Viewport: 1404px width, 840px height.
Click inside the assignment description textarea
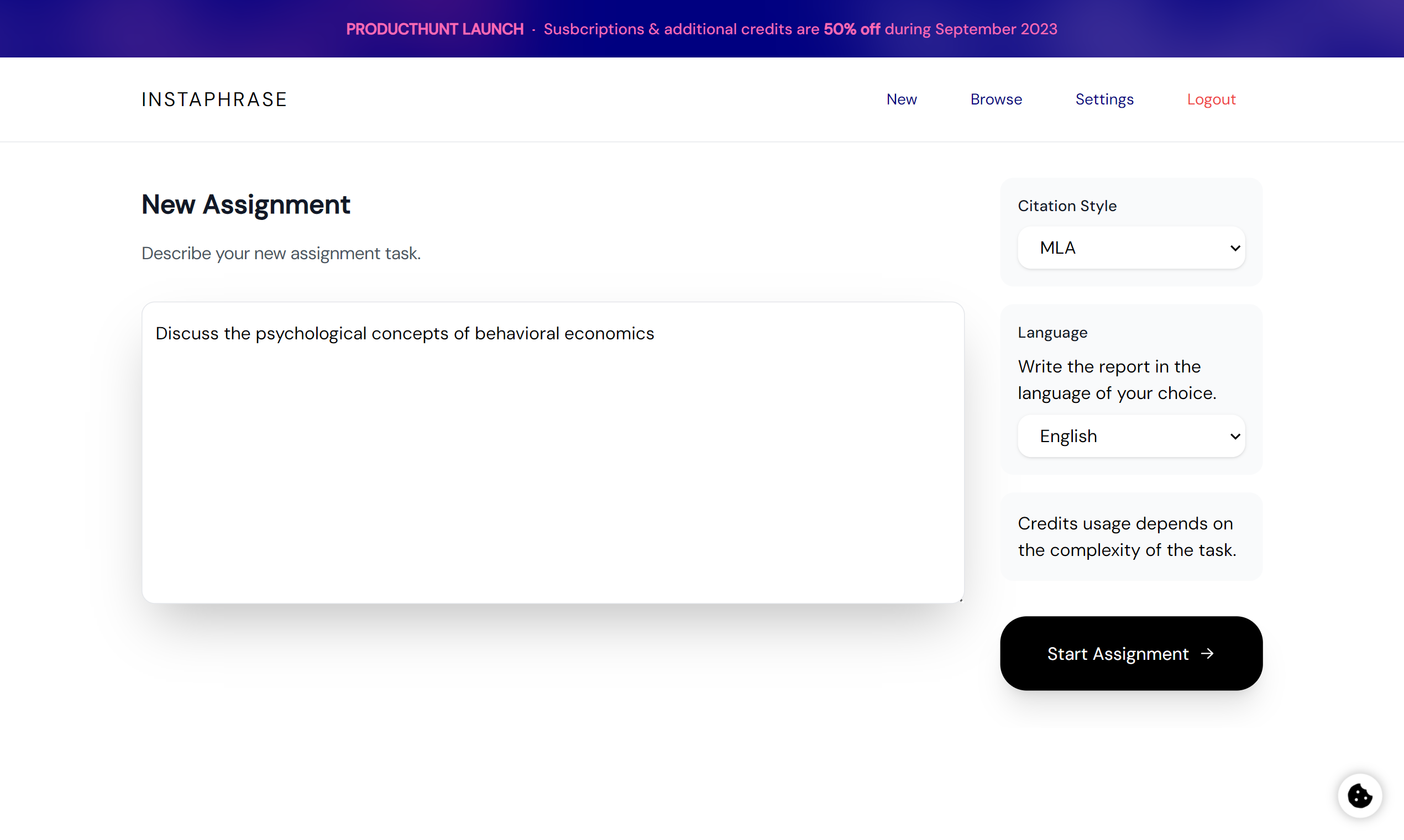(x=552, y=453)
